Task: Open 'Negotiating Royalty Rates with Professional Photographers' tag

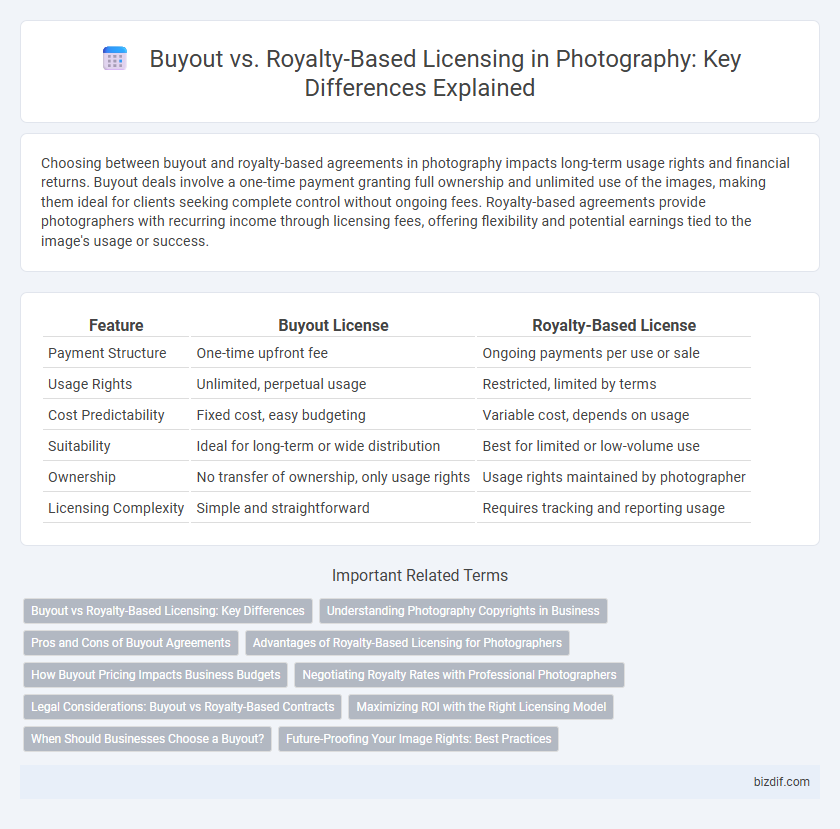Action: point(459,675)
